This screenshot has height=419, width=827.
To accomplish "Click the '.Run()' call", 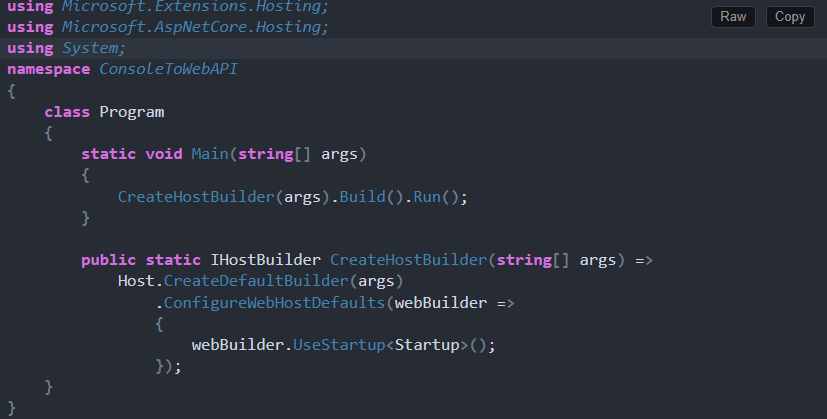I will point(432,197).
